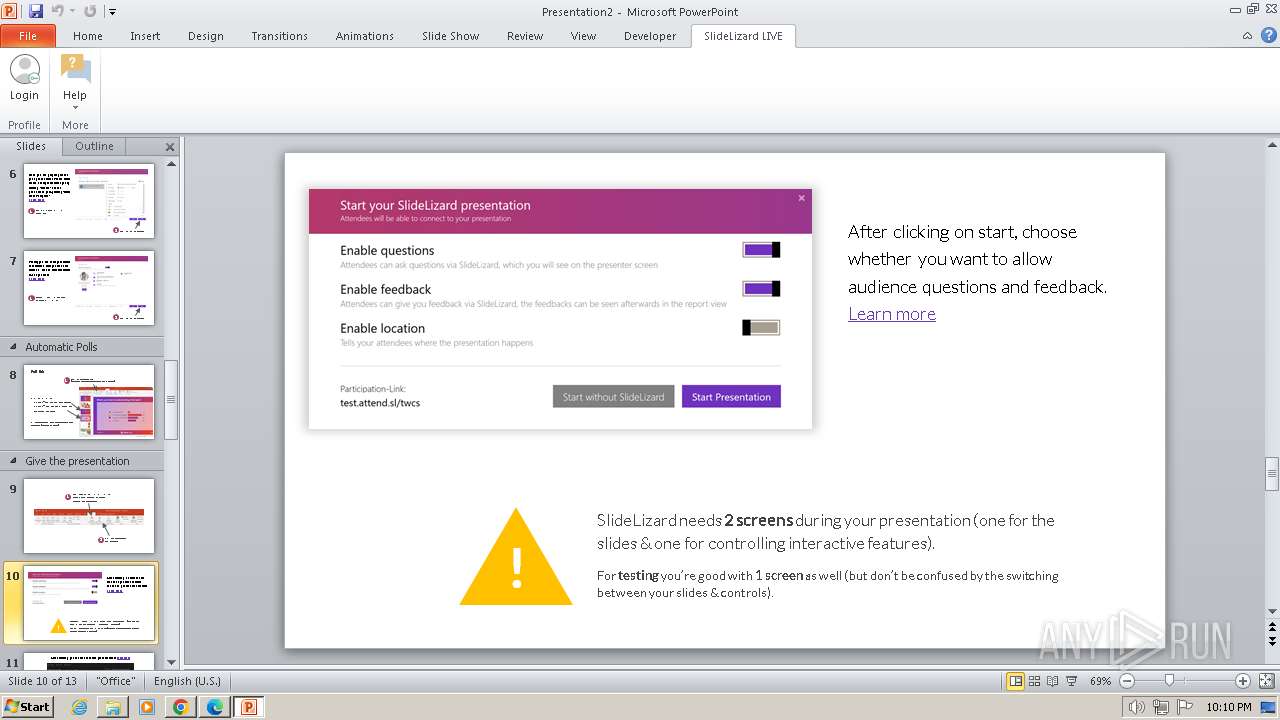Click Enable location switch in slide picture
This screenshot has height=720, width=1280.
pyautogui.click(x=761, y=327)
